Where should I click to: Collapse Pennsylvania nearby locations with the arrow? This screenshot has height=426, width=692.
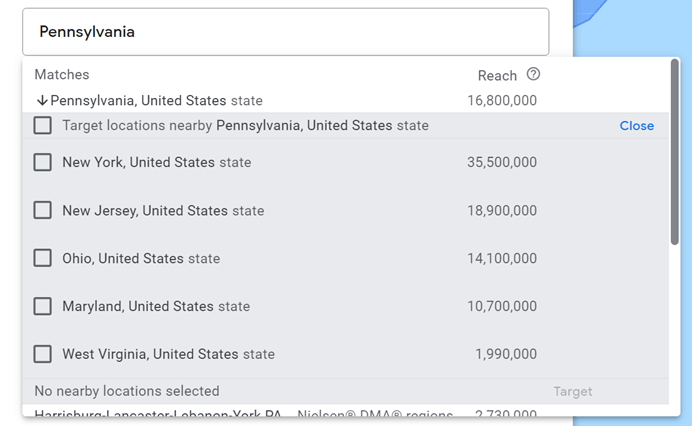pos(42,100)
